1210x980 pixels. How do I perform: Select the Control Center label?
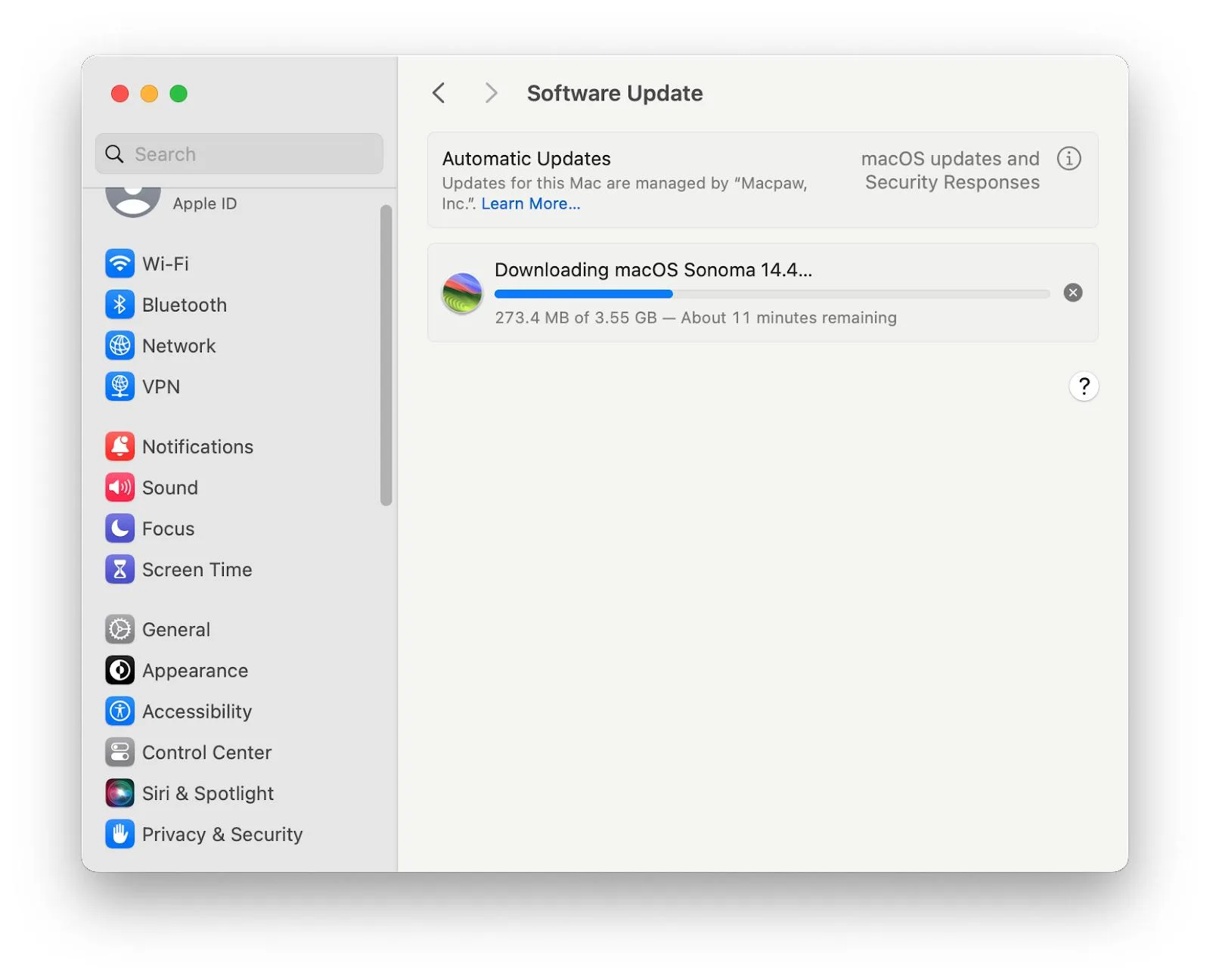pos(207,752)
